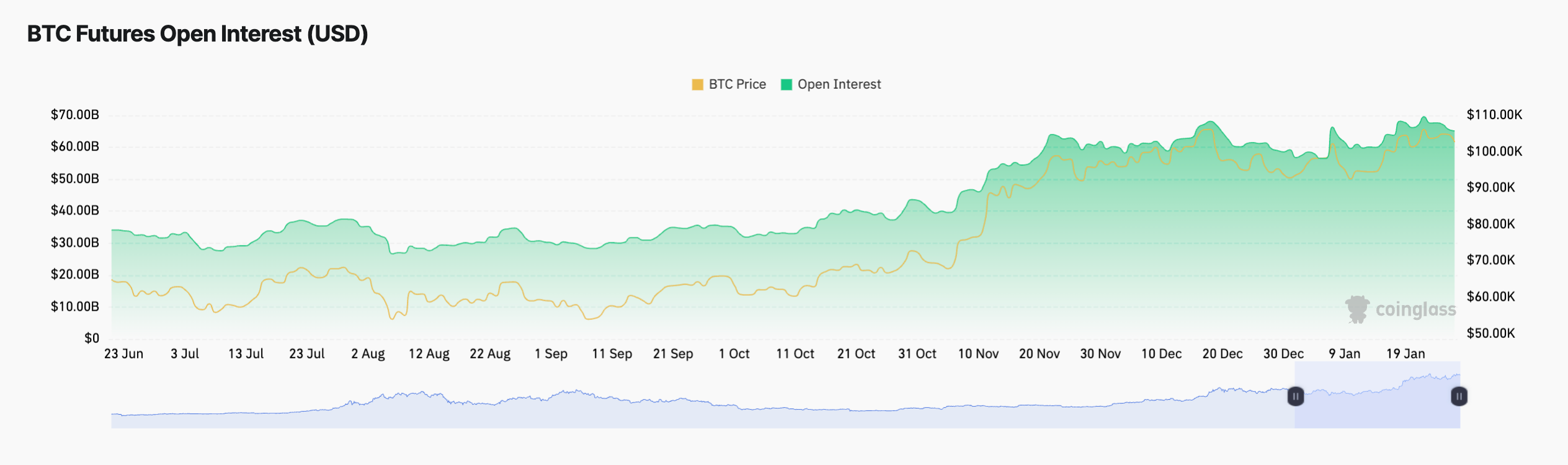Screen dimensions: 1568x465
Task: Click the '10 Nov' x-axis label
Action: click(978, 354)
